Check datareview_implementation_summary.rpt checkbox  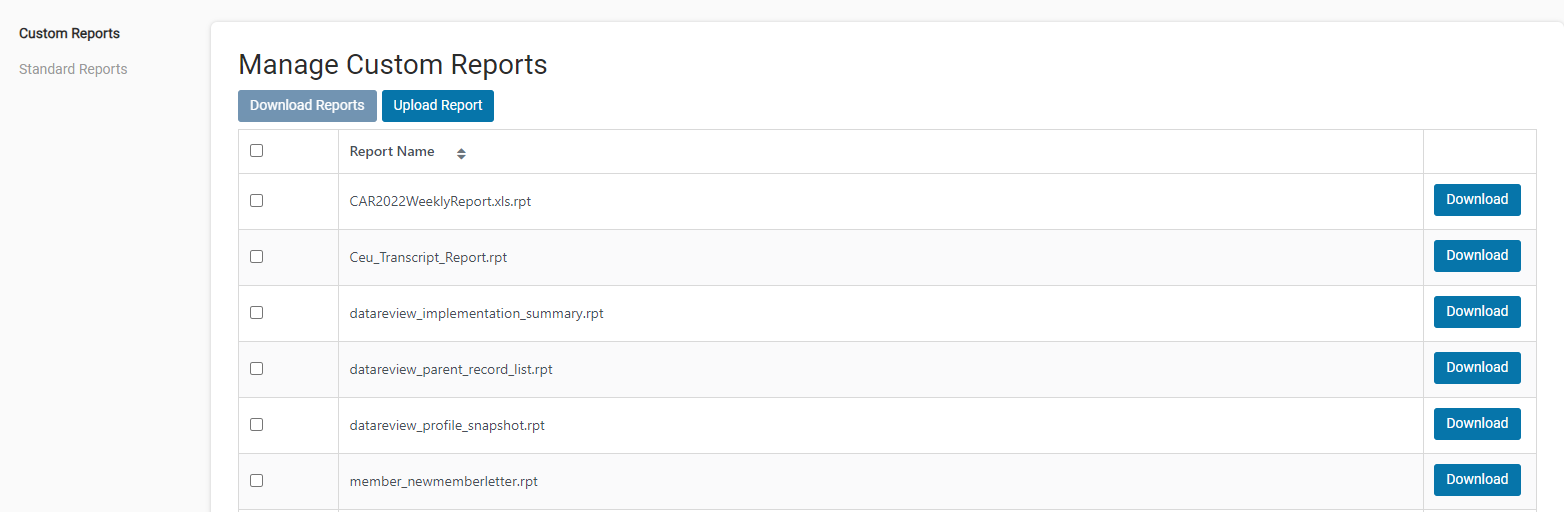tap(256, 312)
